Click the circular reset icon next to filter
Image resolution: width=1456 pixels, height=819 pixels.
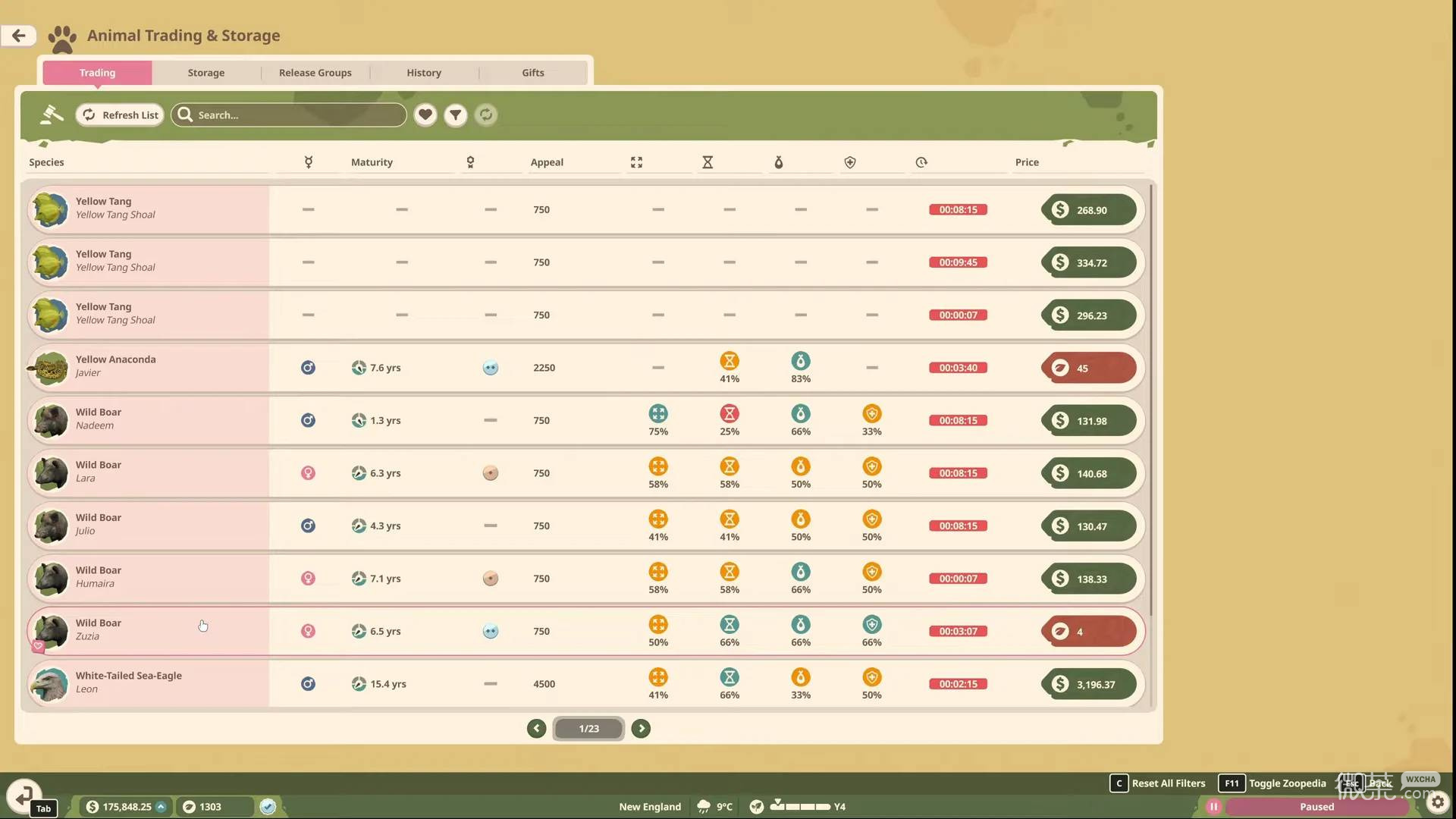click(x=486, y=115)
